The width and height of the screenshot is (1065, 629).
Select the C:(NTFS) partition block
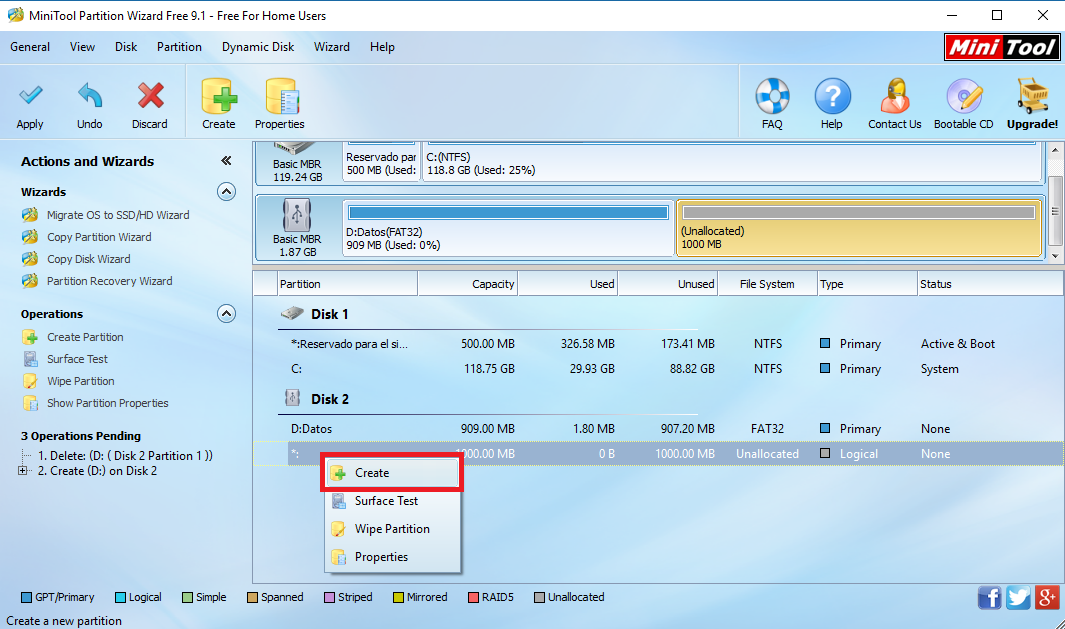(x=733, y=162)
